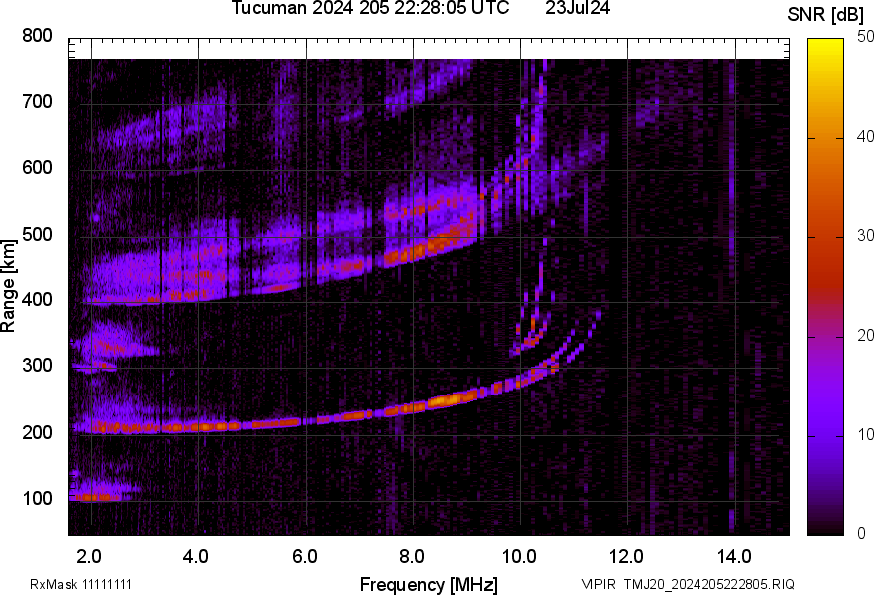Click the colorbar tick value 20
The width and height of the screenshot is (874, 595).
865,335
